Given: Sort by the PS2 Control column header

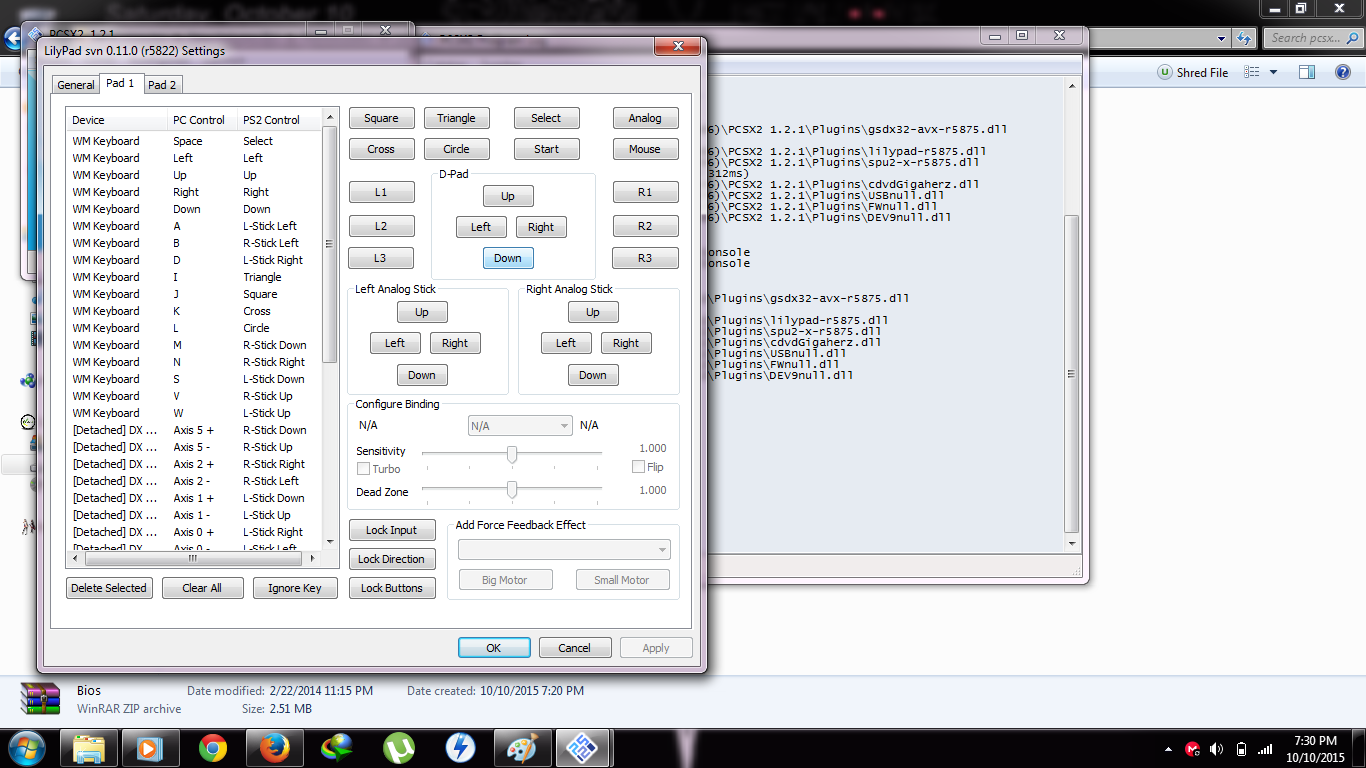Looking at the screenshot, I should tap(280, 120).
